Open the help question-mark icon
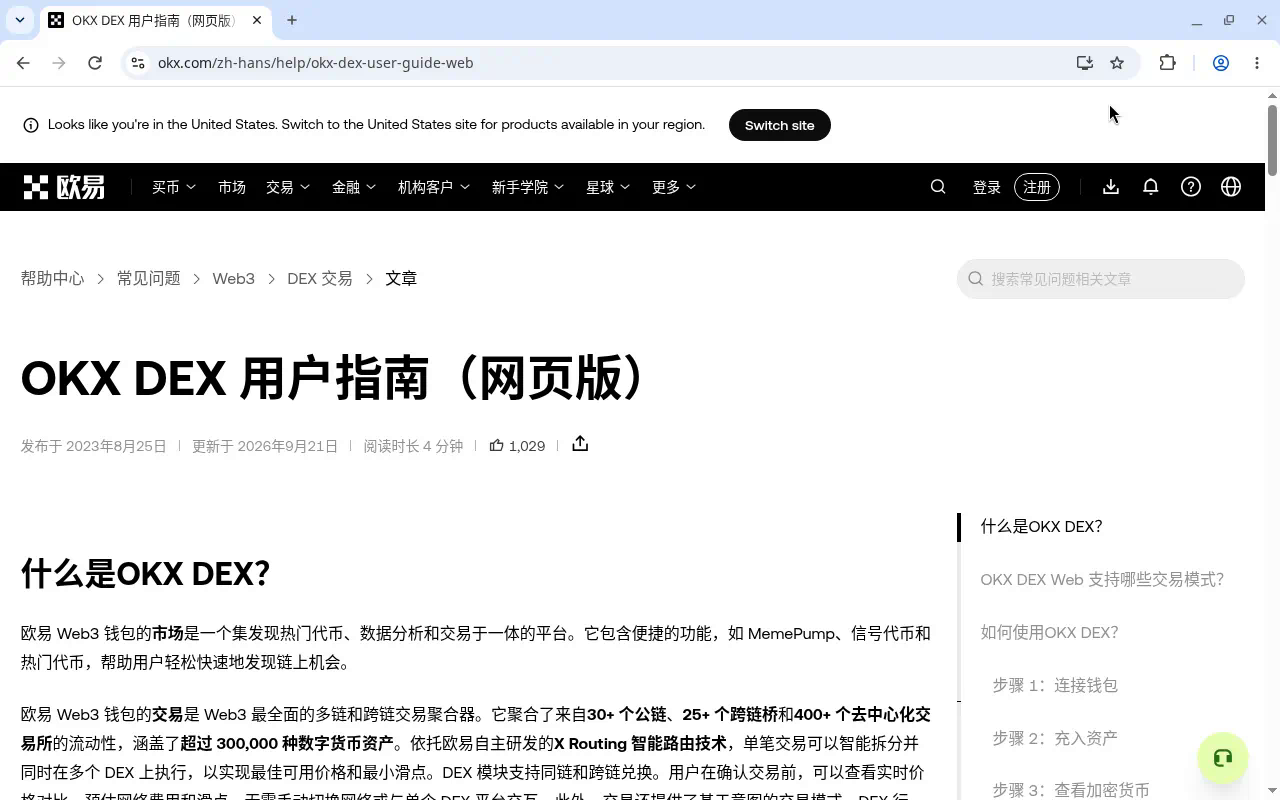 point(1191,187)
